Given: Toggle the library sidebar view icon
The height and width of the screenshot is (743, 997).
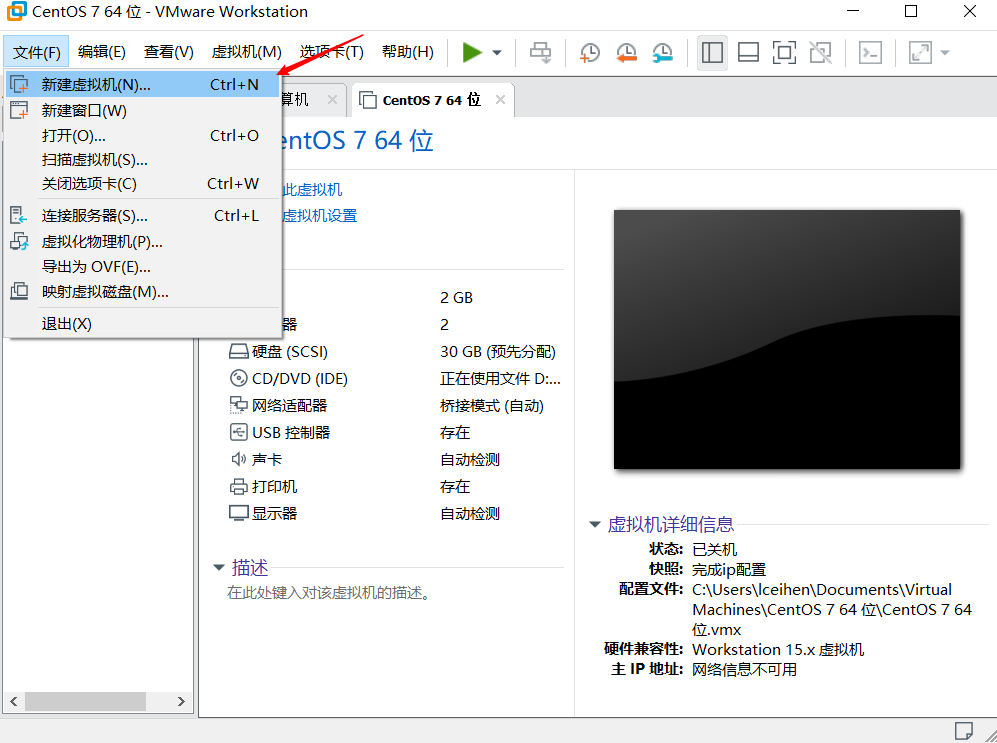Looking at the screenshot, I should (712, 53).
